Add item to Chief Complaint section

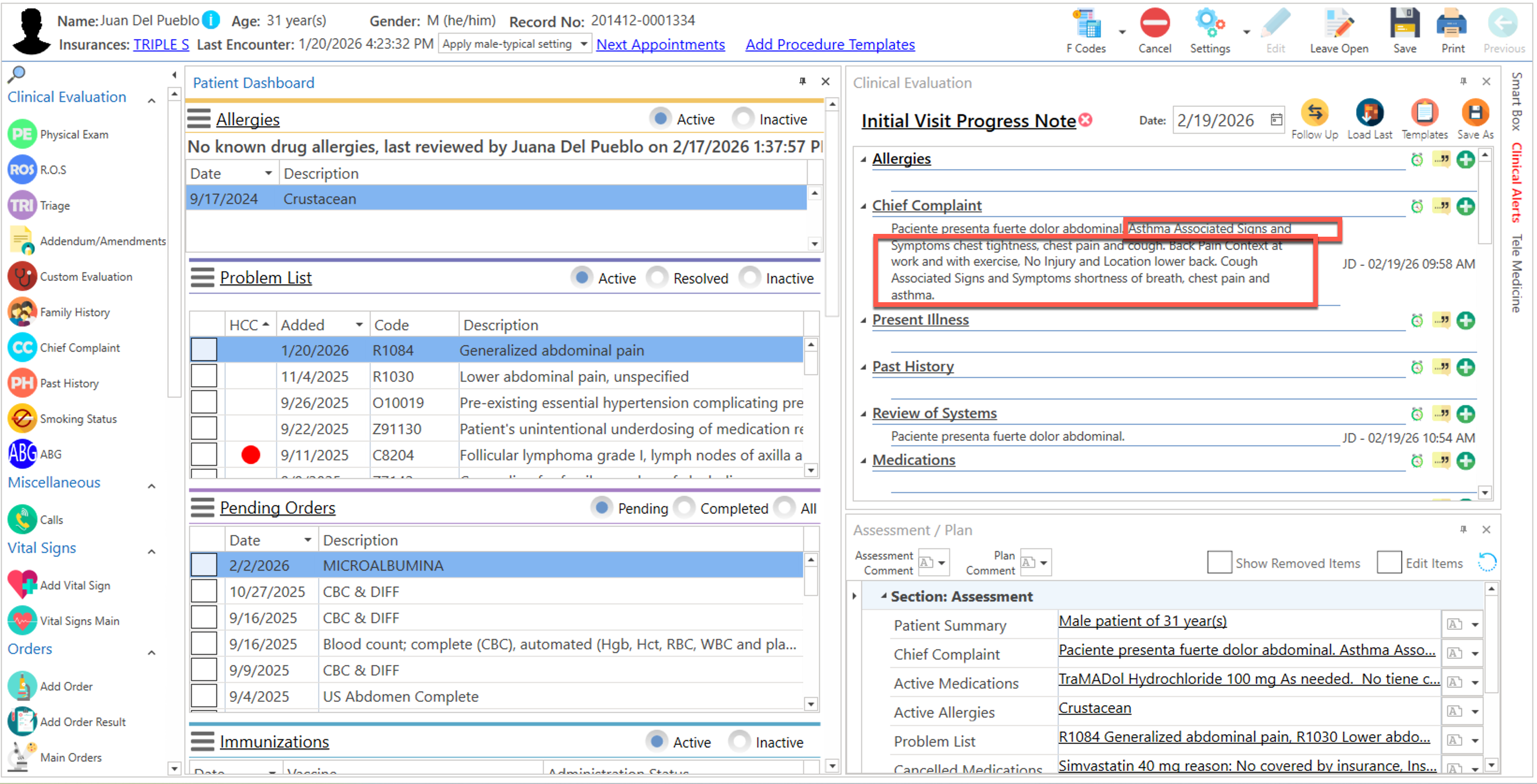1465,206
